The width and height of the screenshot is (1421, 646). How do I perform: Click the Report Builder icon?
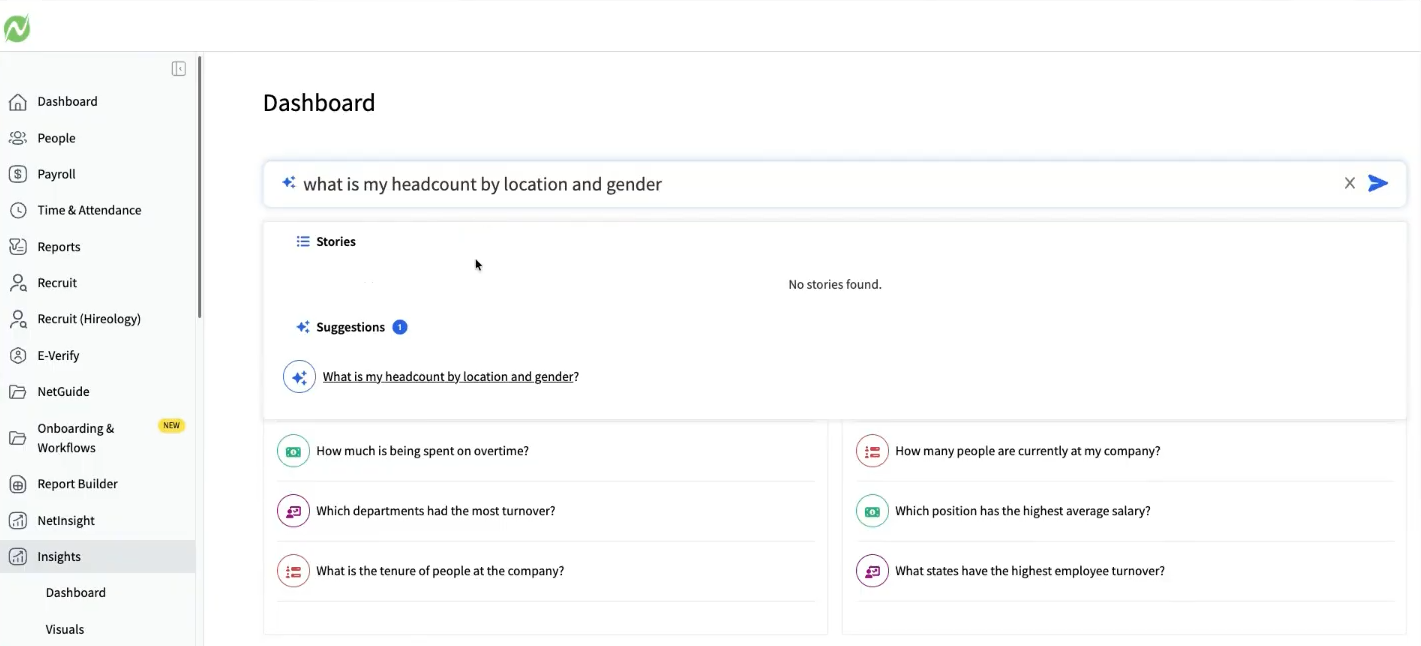[18, 484]
